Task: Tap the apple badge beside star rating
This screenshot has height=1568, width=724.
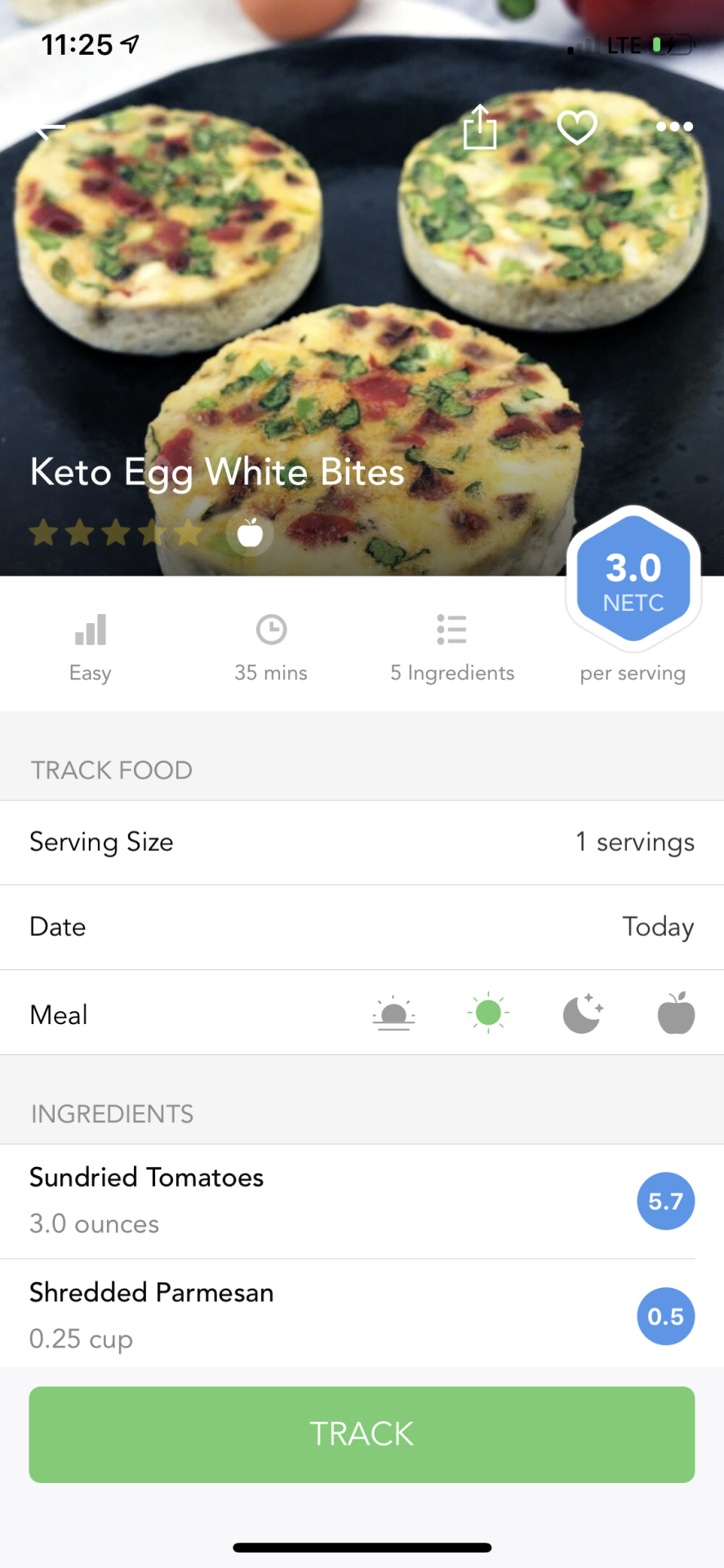Action: click(250, 534)
